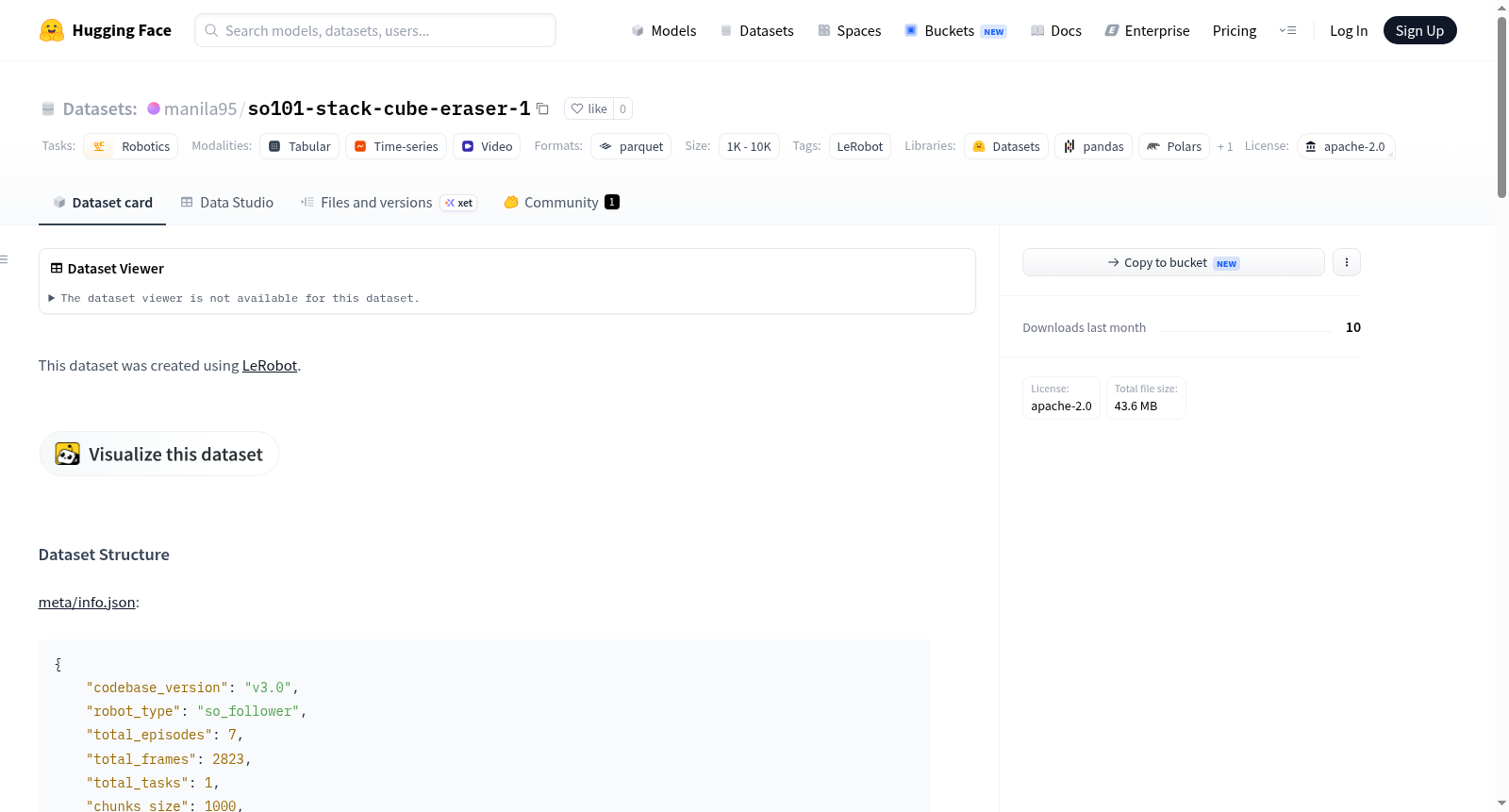
Task: Click the Video modality tag
Action: pyautogui.click(x=487, y=146)
